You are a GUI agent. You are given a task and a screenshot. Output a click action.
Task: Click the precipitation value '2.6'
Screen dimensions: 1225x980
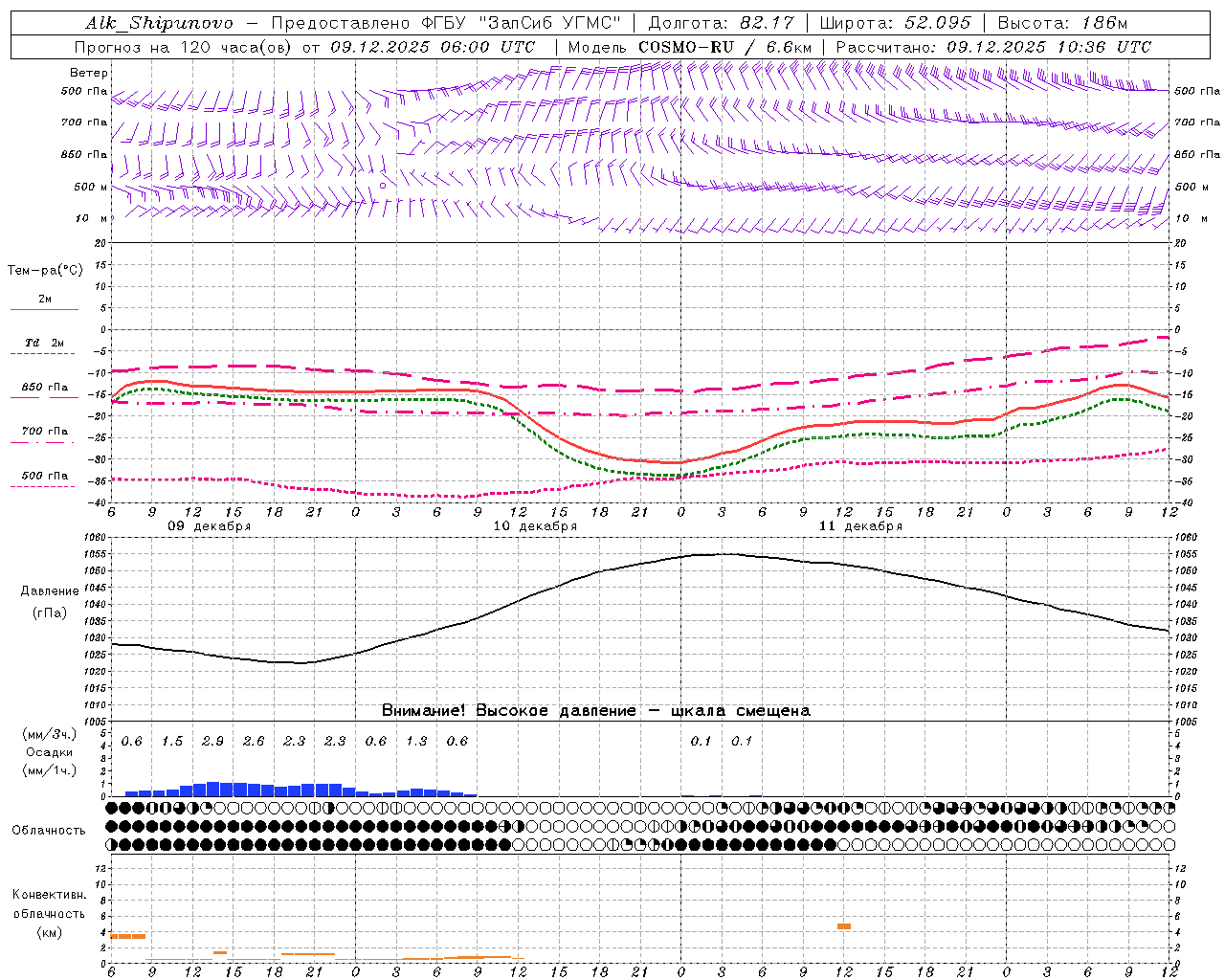[x=254, y=742]
